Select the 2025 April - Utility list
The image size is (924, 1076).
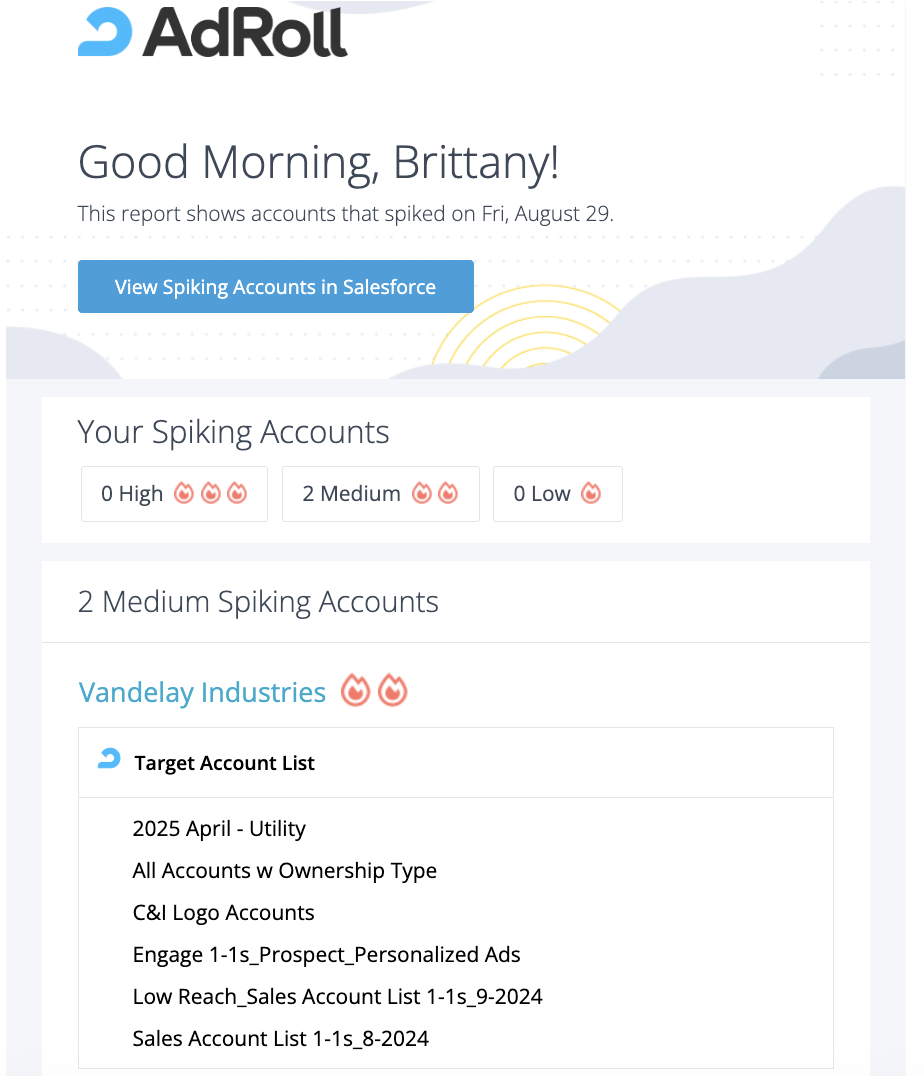219,829
